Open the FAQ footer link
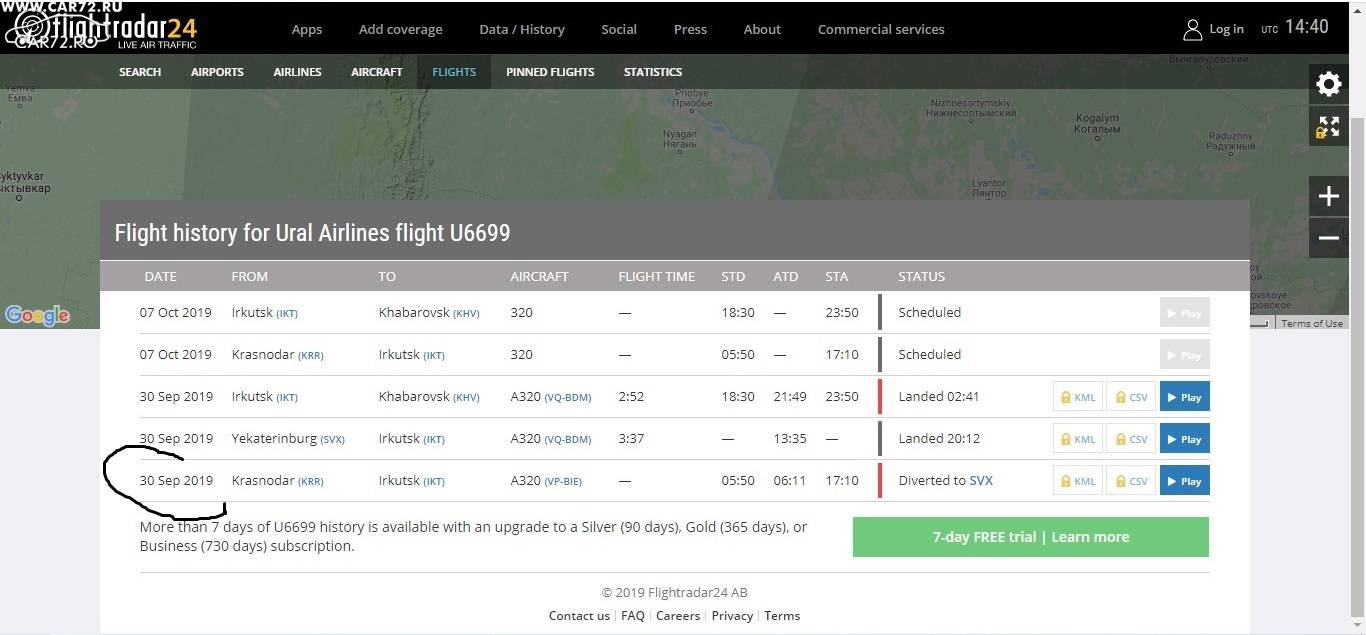 coord(633,616)
